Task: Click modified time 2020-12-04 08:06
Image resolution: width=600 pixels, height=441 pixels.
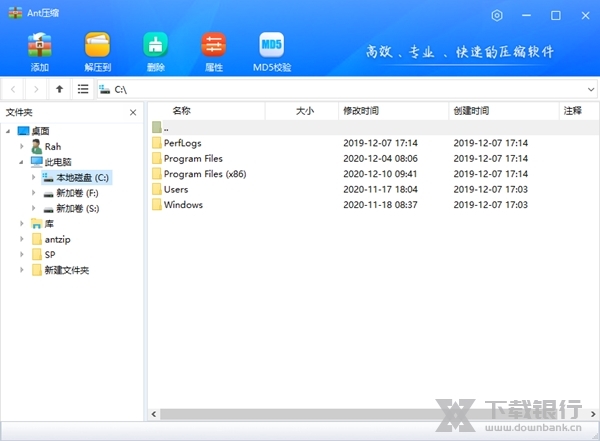Action: 380,158
